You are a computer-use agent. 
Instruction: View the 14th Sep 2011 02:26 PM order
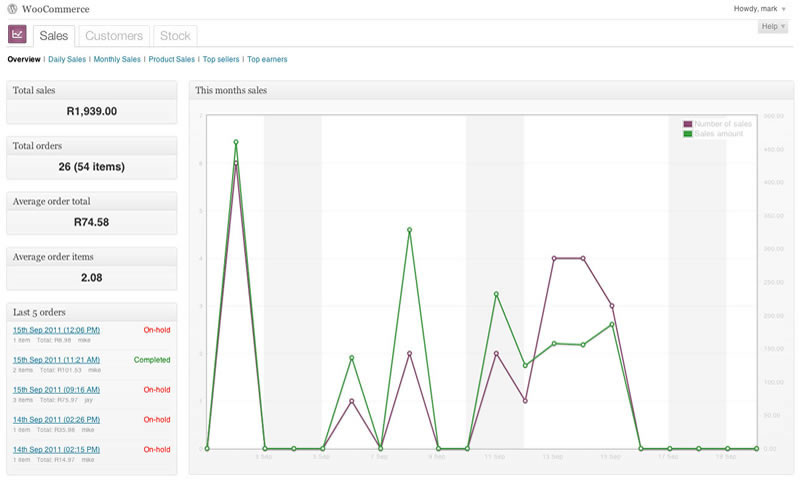pyautogui.click(x=56, y=419)
